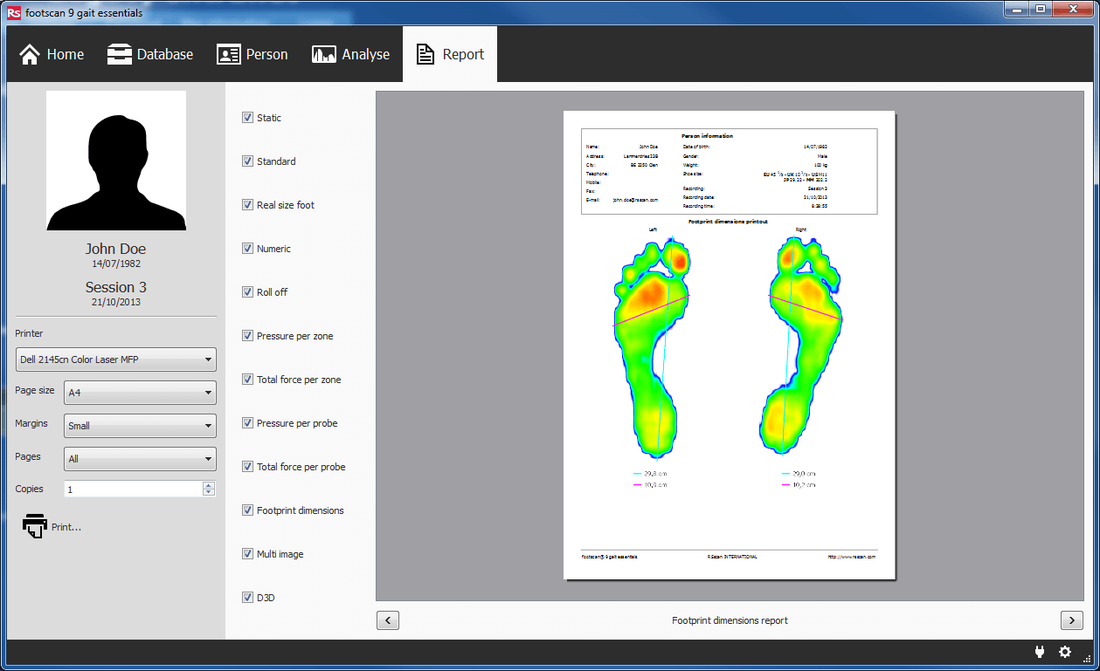Go to previous report page

pyautogui.click(x=388, y=620)
